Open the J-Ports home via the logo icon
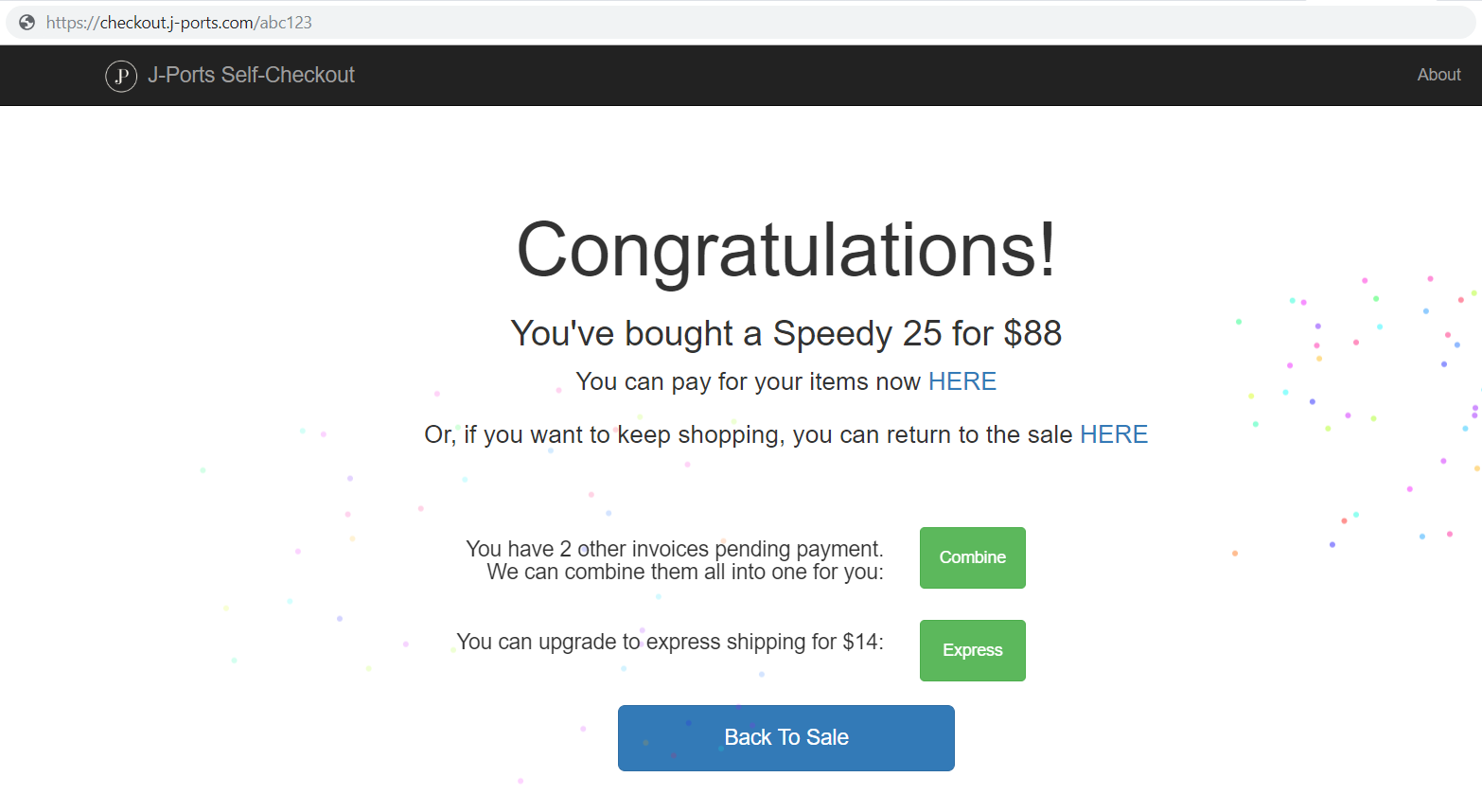Viewport: 1482px width, 812px height. click(x=121, y=76)
